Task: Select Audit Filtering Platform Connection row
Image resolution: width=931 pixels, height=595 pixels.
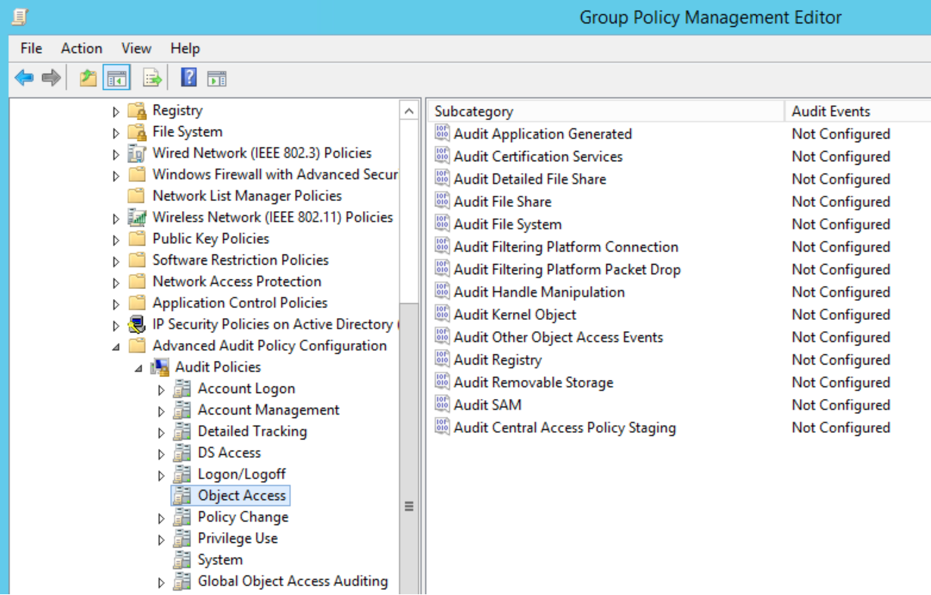Action: tap(565, 246)
